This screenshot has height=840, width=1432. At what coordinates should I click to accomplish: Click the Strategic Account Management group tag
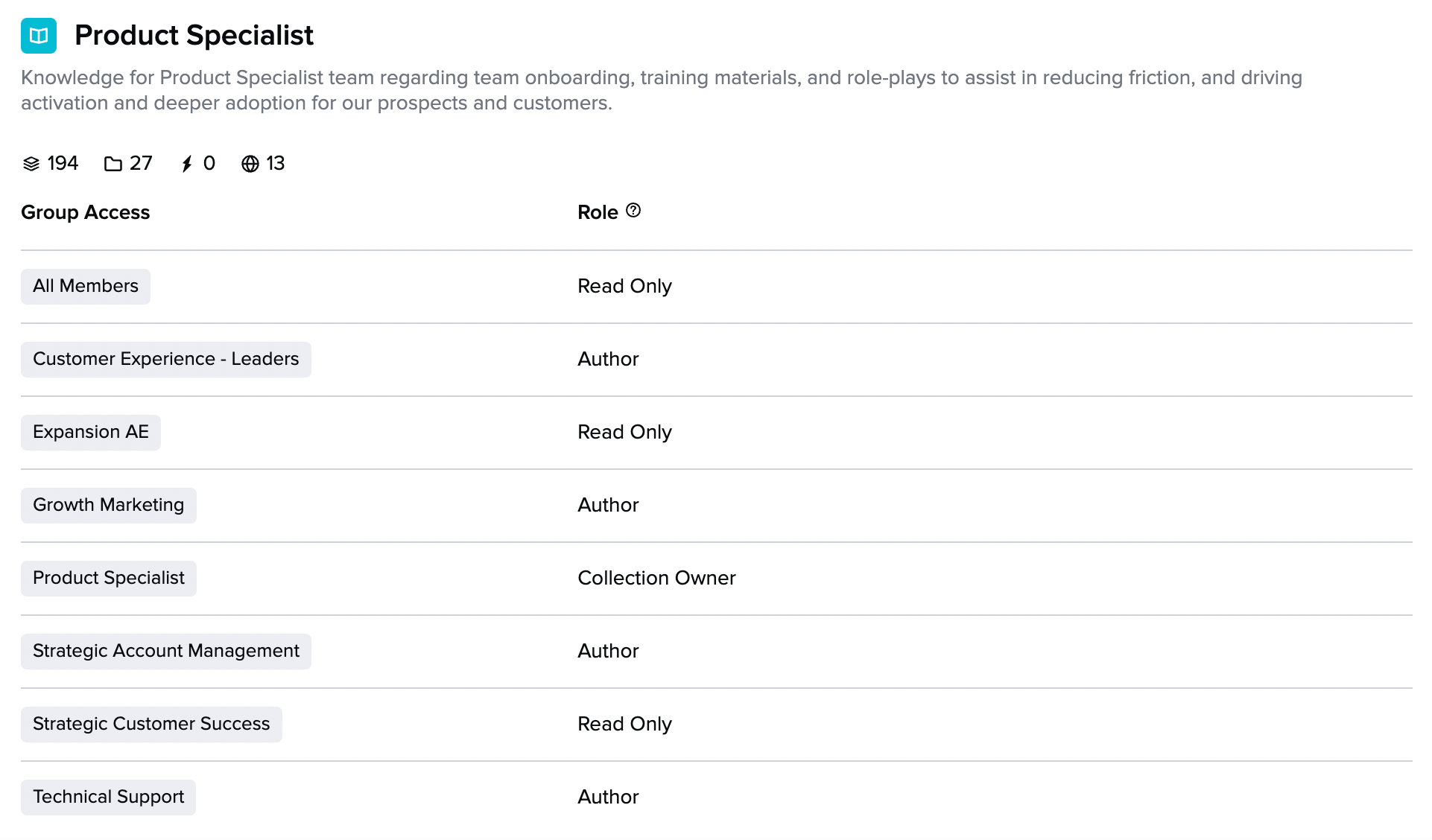166,651
